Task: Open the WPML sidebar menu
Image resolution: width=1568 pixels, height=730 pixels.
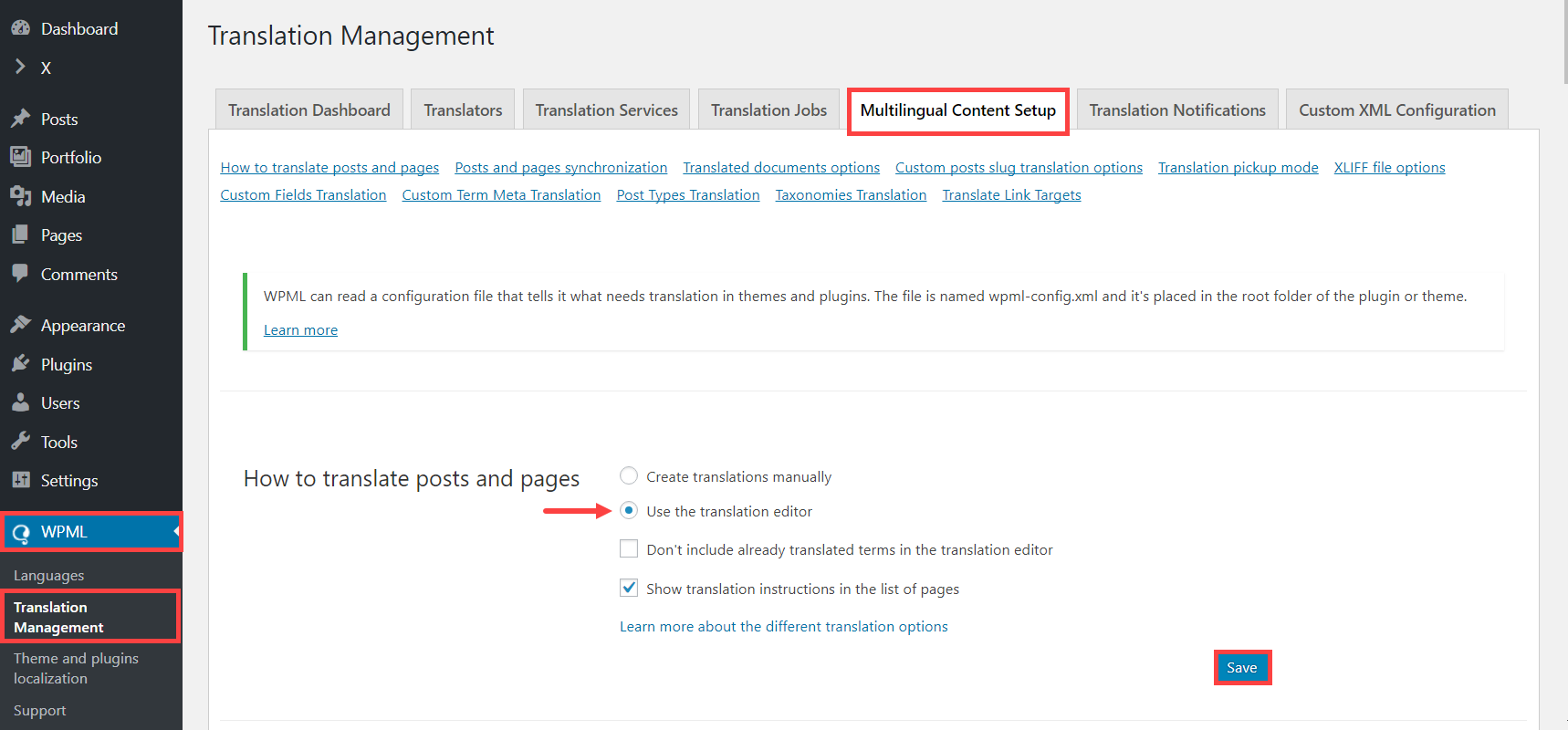Action: coord(91,532)
